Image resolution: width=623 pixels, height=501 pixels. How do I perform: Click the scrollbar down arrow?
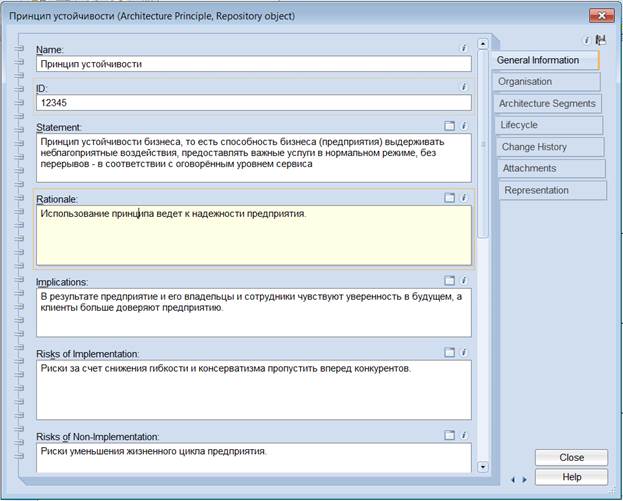click(483, 467)
